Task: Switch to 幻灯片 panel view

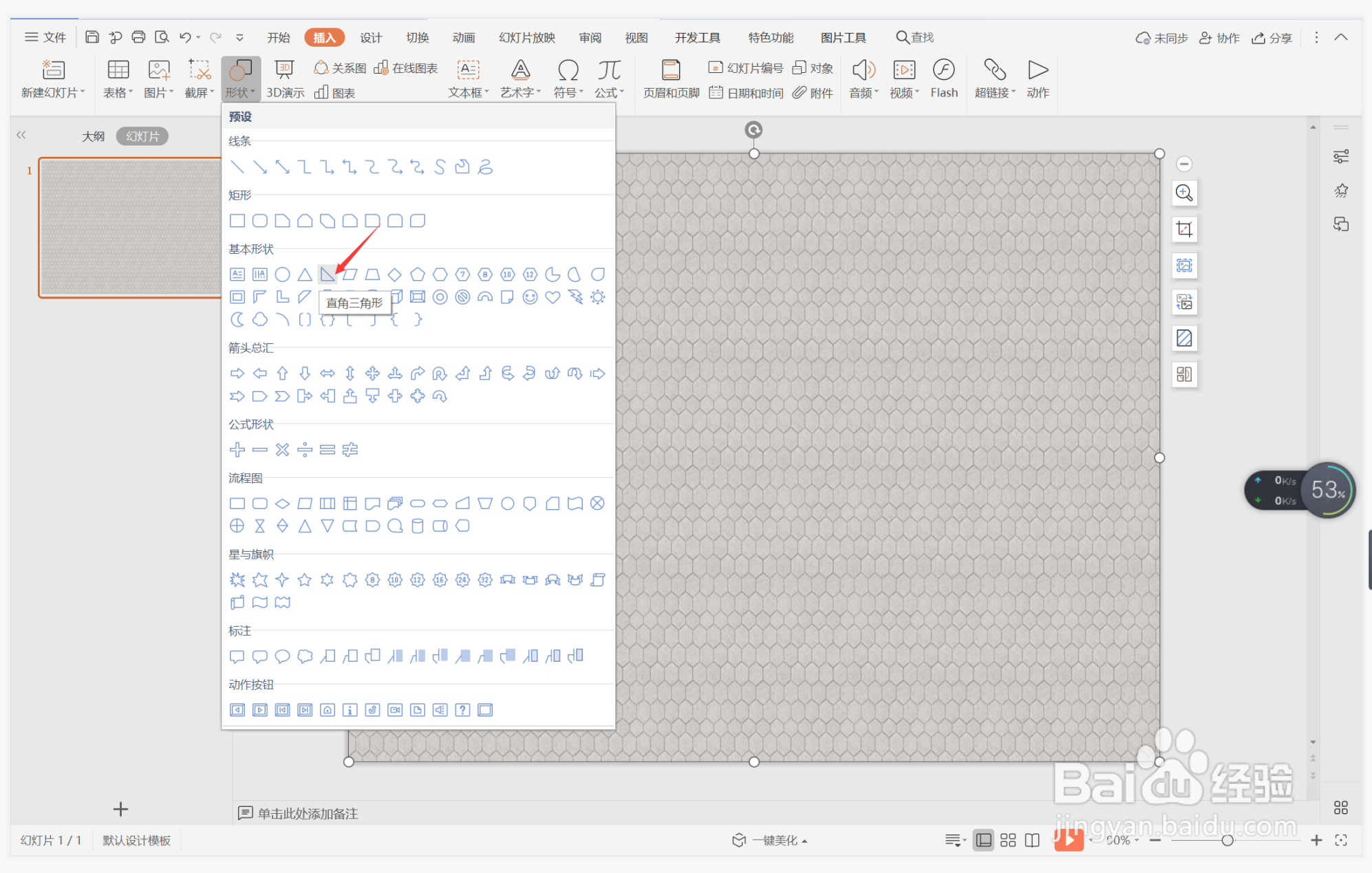Action: pyautogui.click(x=142, y=136)
